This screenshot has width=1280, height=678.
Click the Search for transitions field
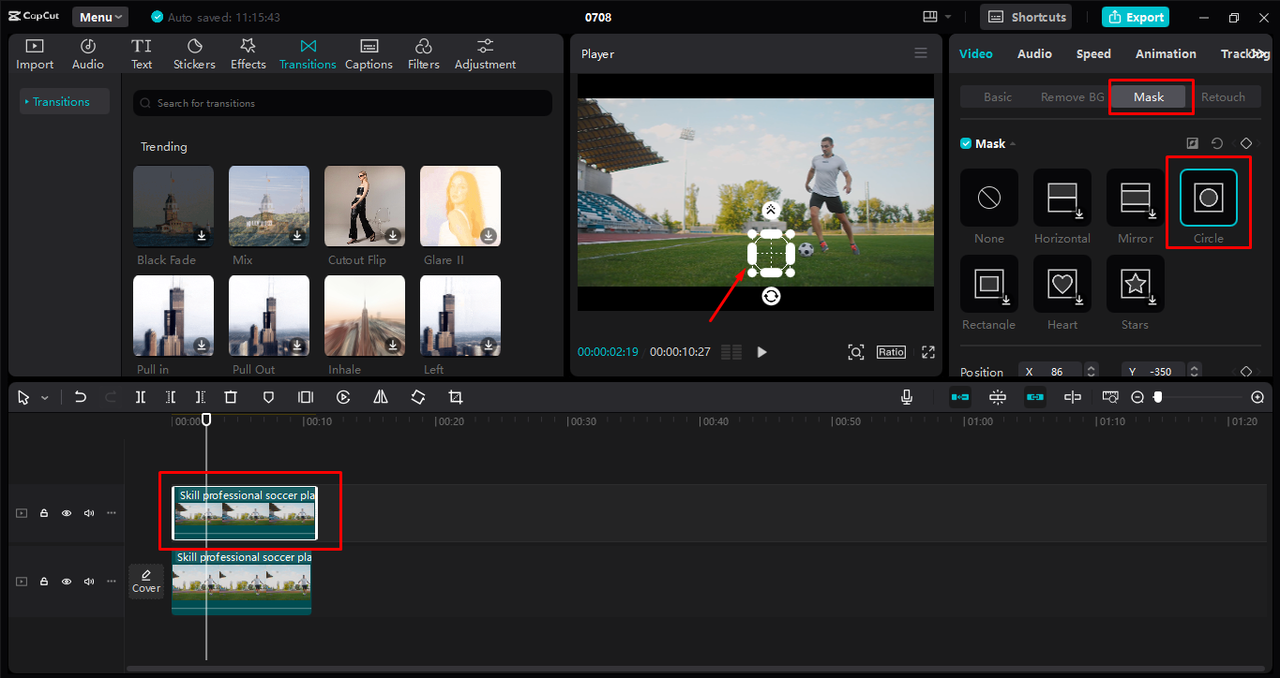tap(343, 103)
